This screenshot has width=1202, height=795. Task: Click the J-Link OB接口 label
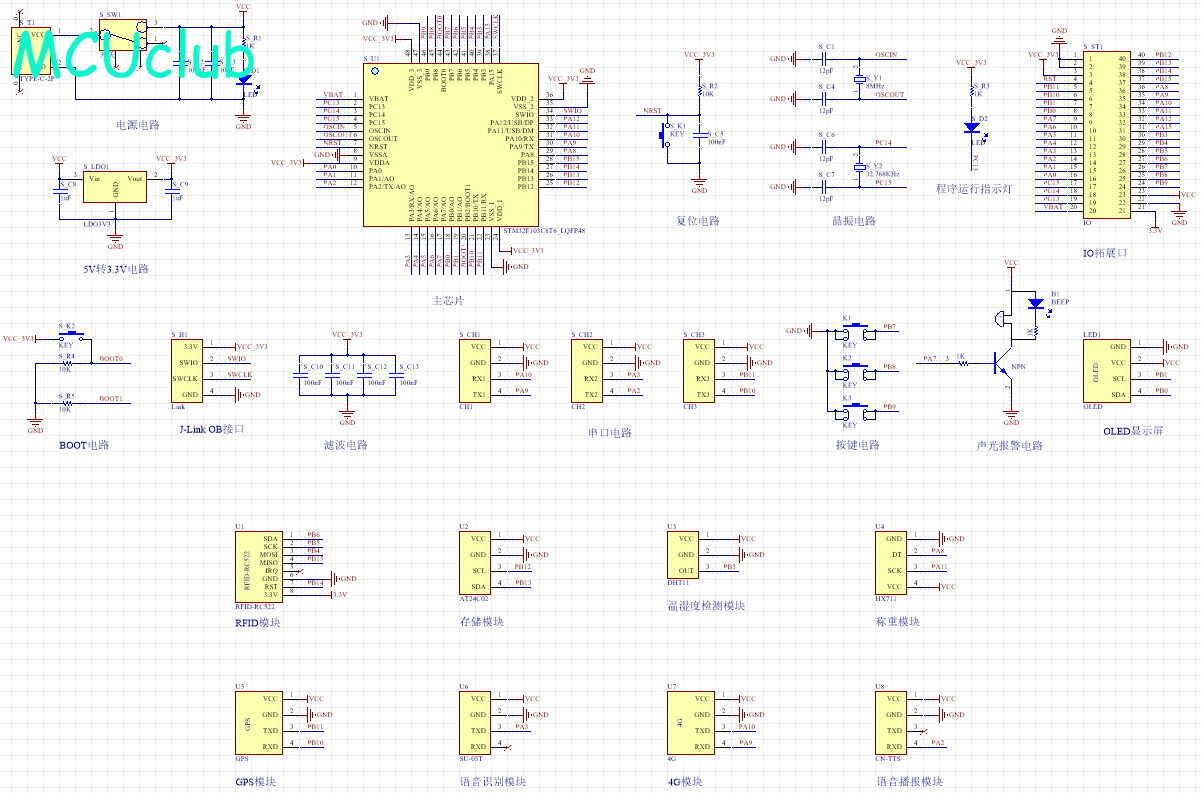tap(212, 429)
